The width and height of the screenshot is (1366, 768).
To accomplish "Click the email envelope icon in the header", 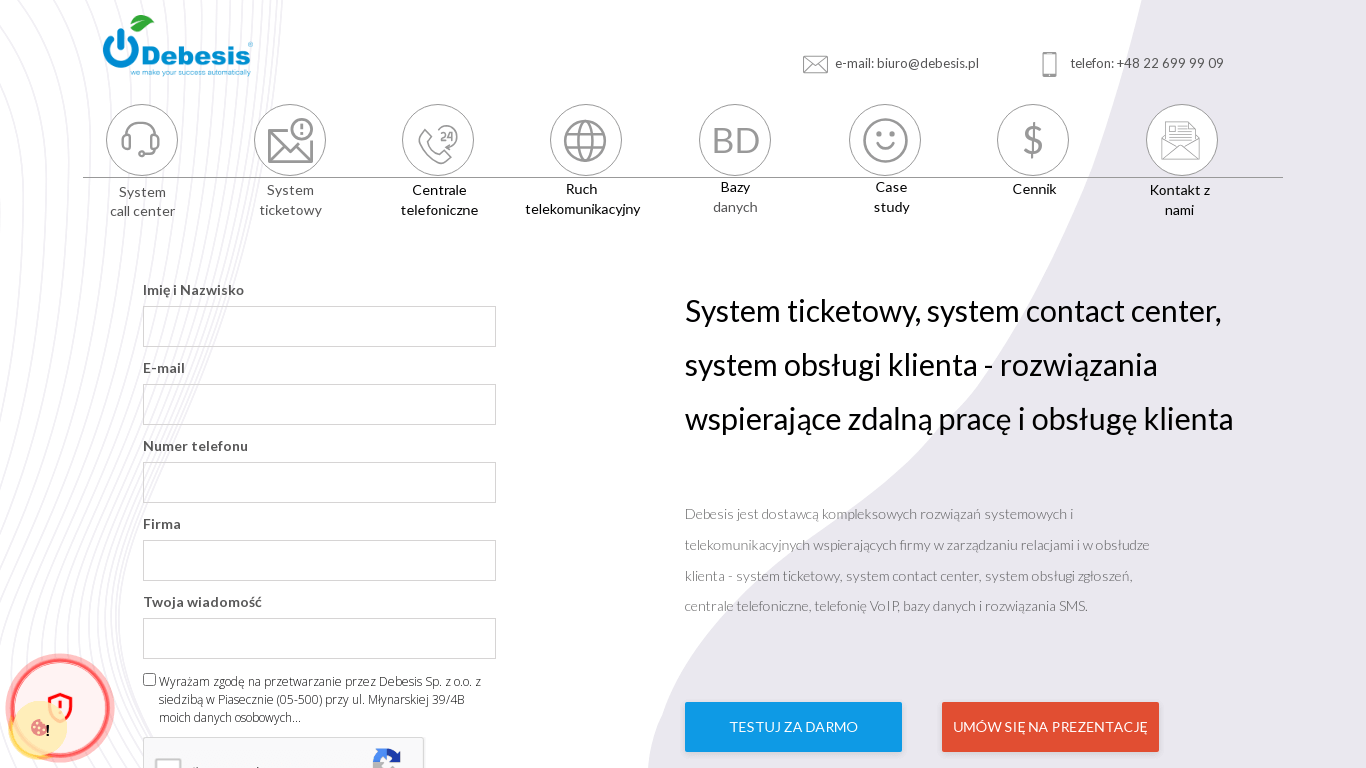I will 815,63.
